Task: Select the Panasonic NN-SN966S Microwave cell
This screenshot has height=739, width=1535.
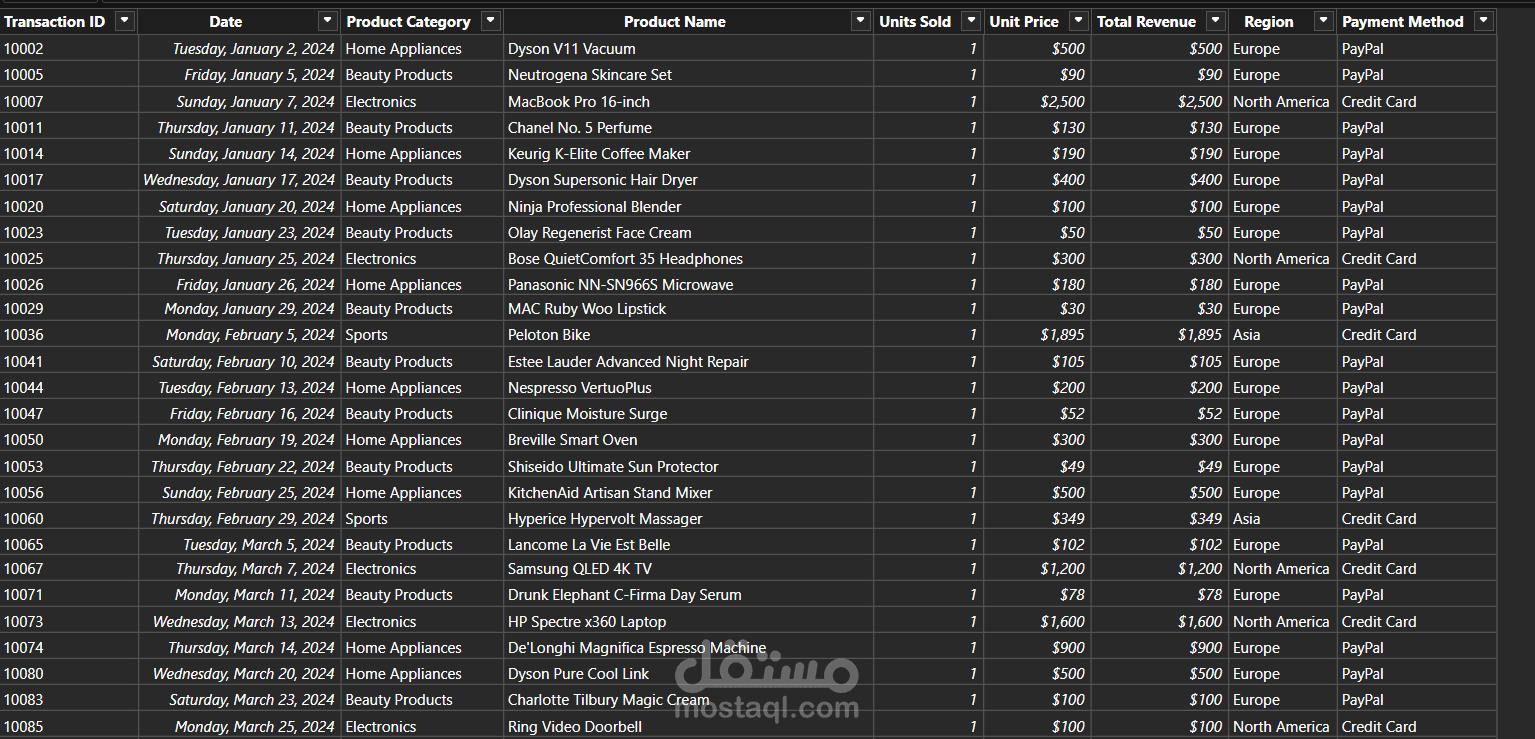Action: point(688,284)
